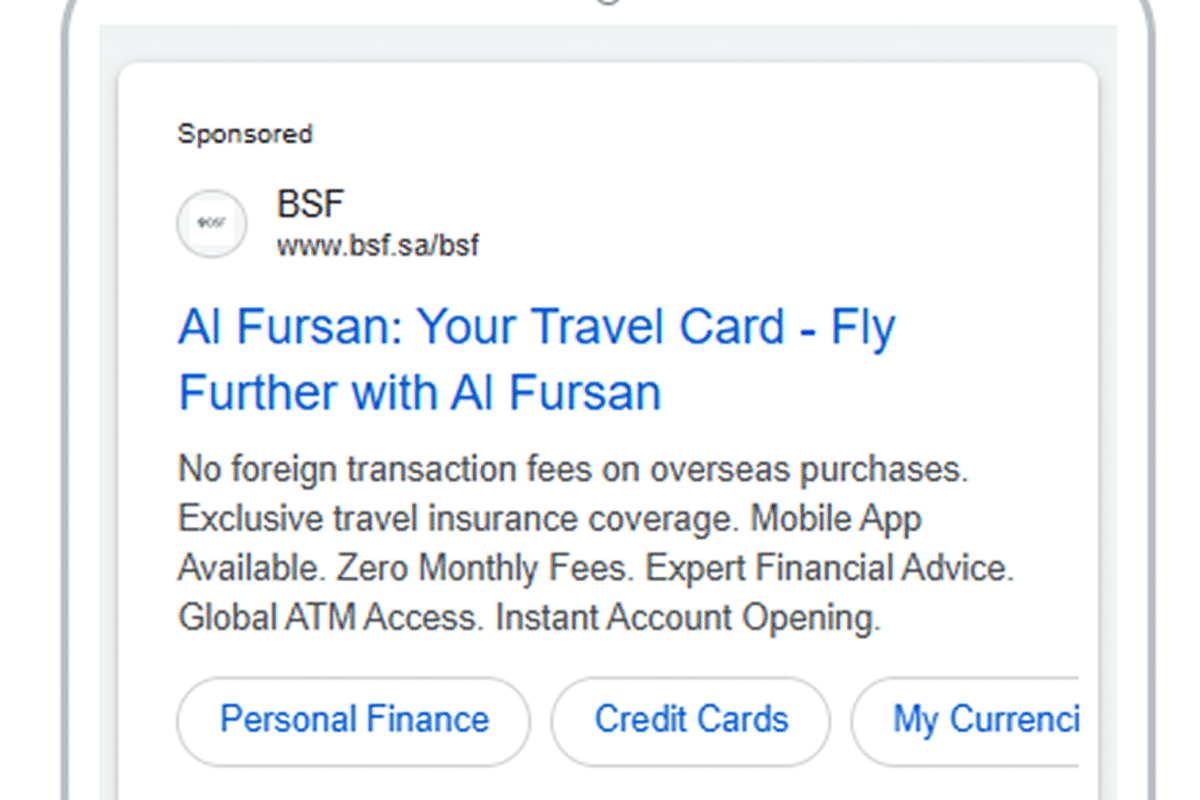Open the www.bsf.sa/bsf display URL
The height and width of the screenshot is (800, 1200).
(377, 245)
